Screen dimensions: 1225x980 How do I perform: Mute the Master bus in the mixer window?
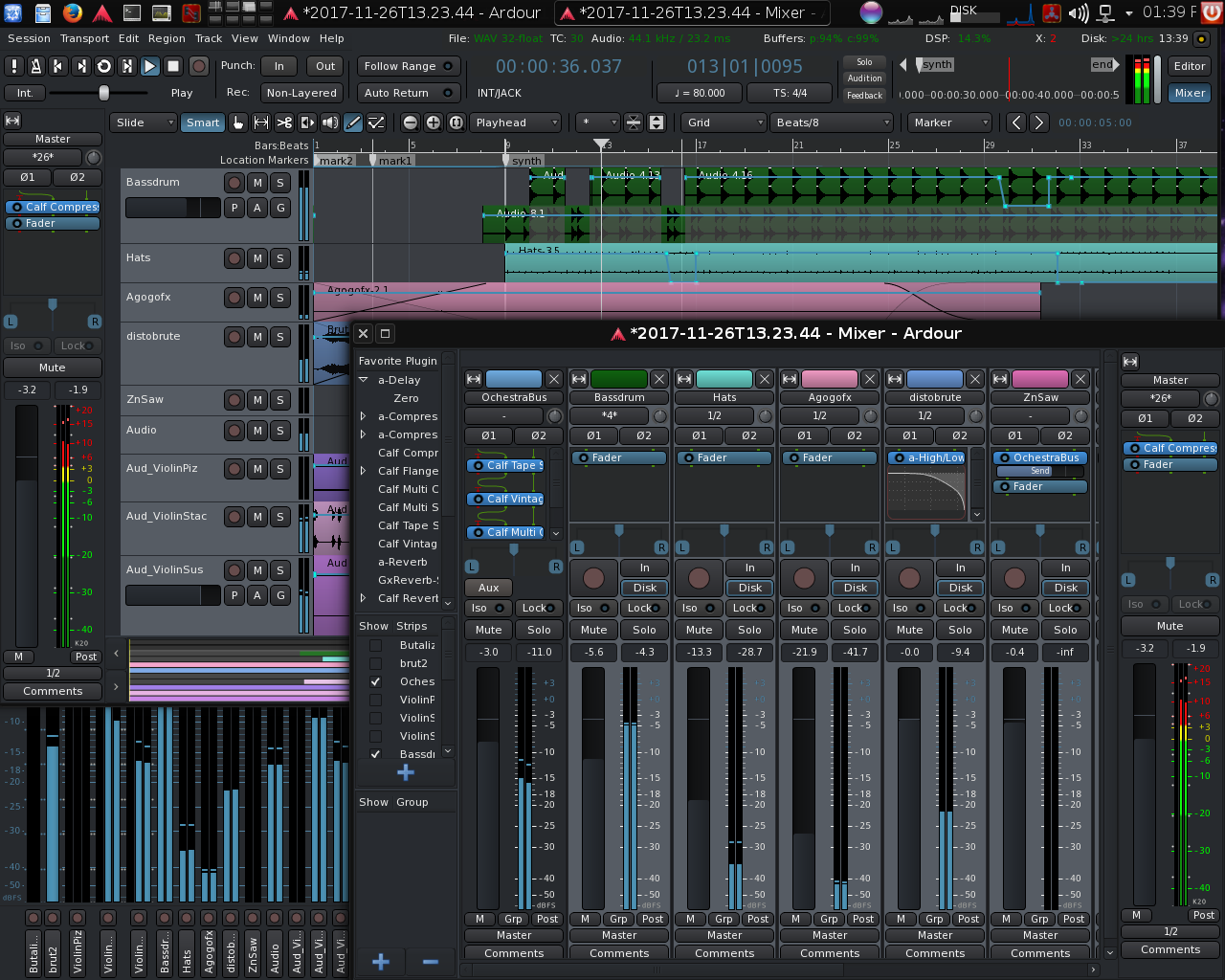(x=1169, y=626)
